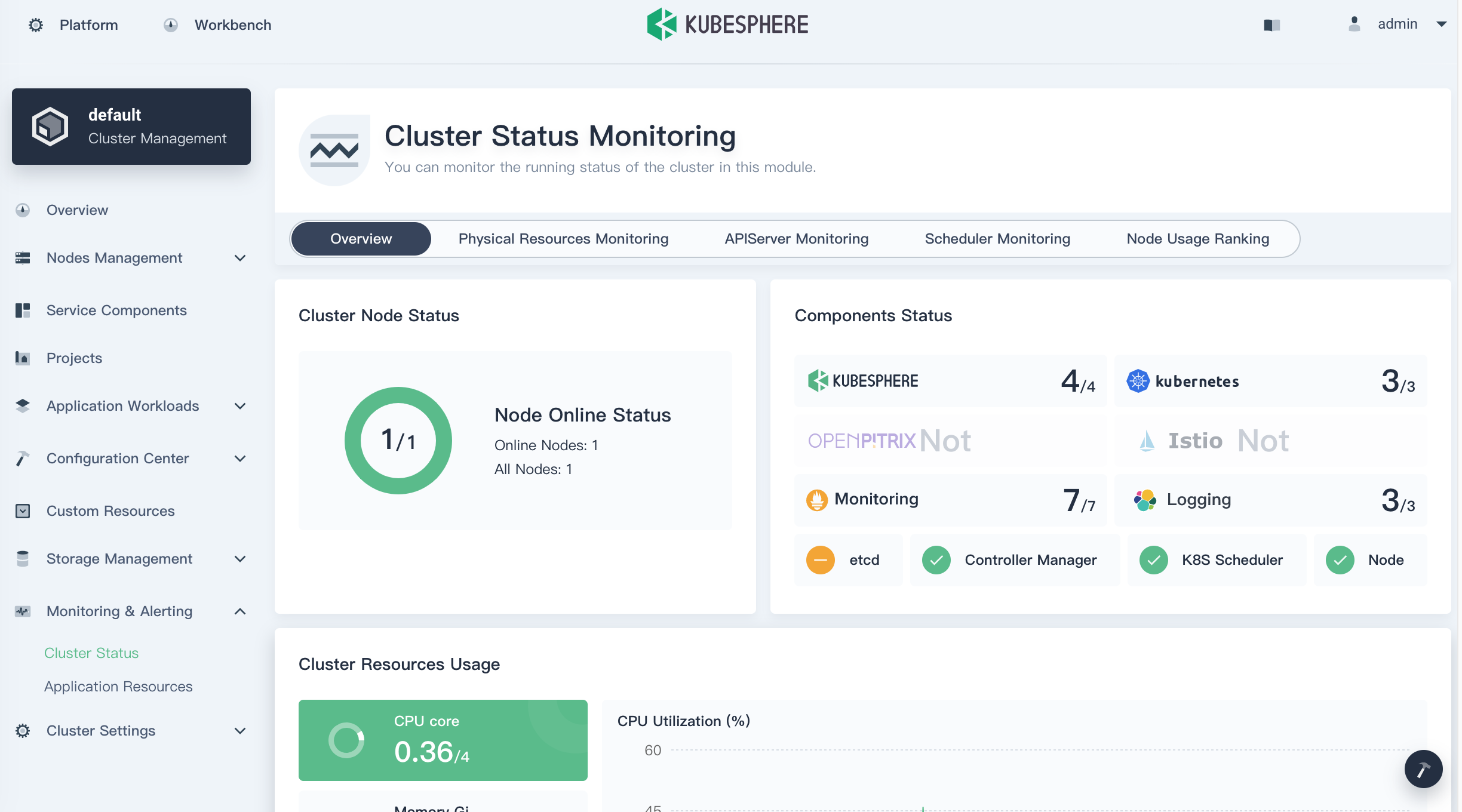Open the documentation book icon in header

[x=1271, y=25]
